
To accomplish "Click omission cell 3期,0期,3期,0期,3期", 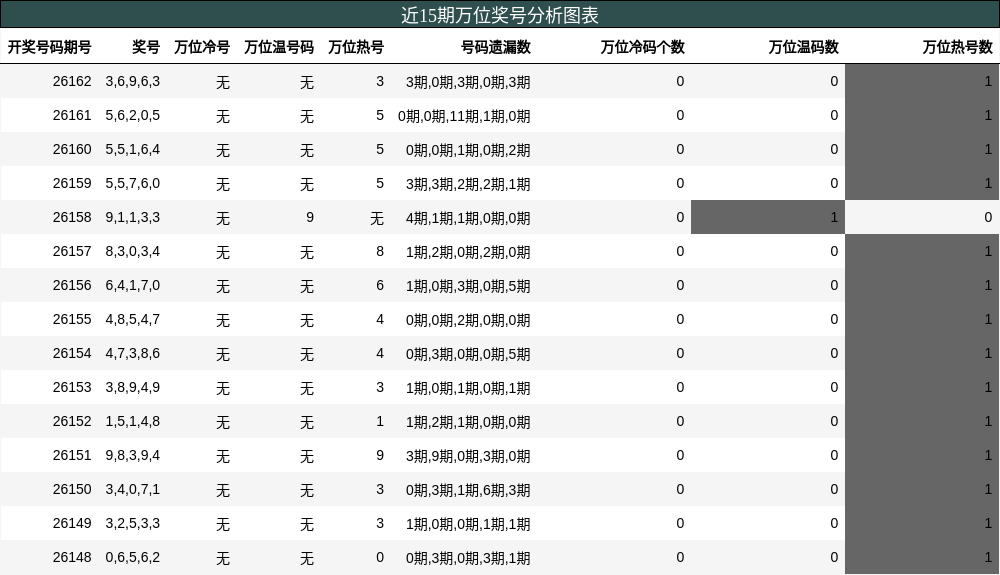I will 468,82.
